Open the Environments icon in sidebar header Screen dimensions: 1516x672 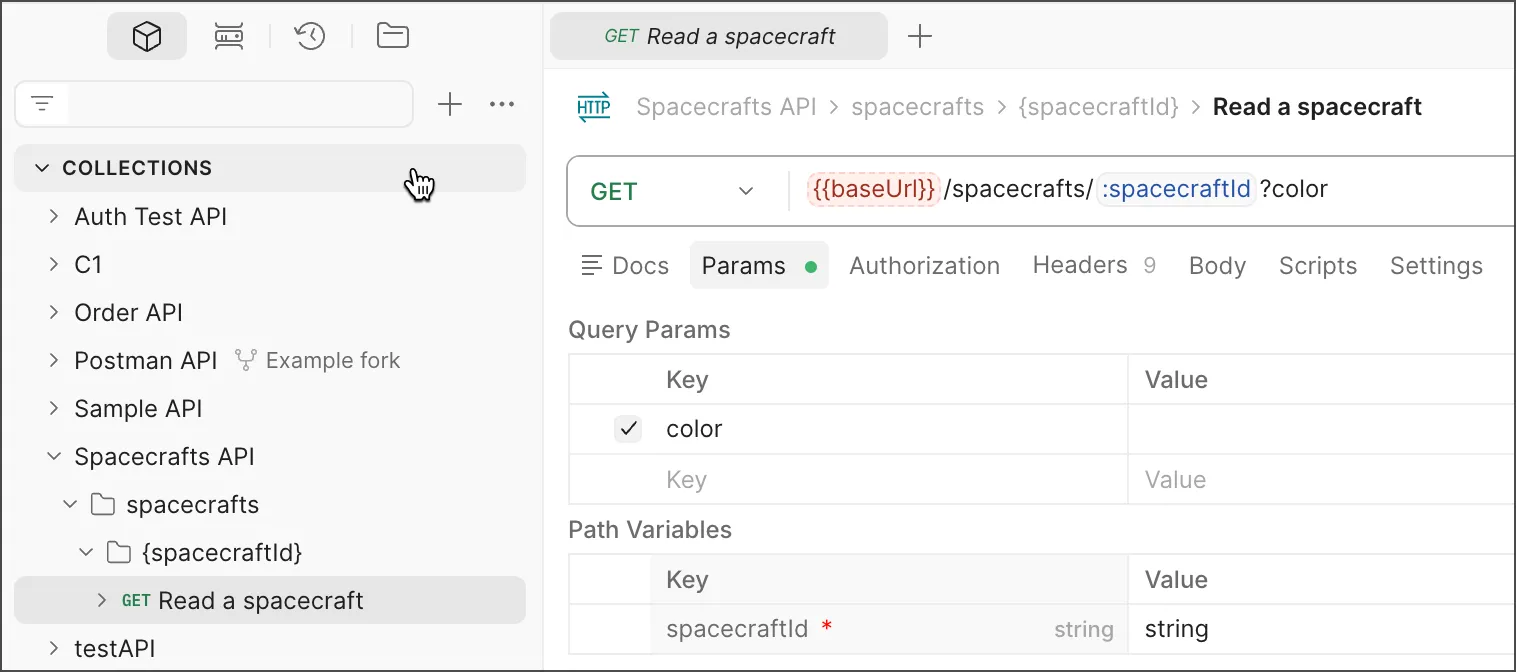click(x=229, y=37)
